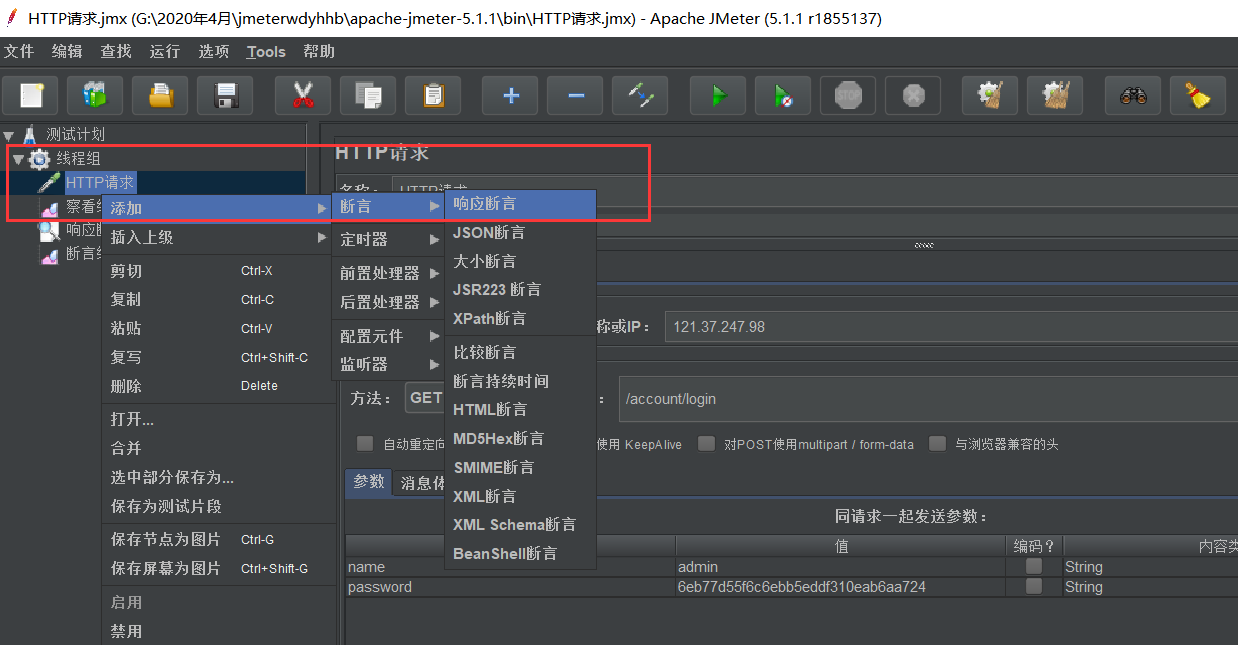Toggle 自动重定向 checkbox
This screenshot has height=645, width=1238.
pyautogui.click(x=365, y=444)
